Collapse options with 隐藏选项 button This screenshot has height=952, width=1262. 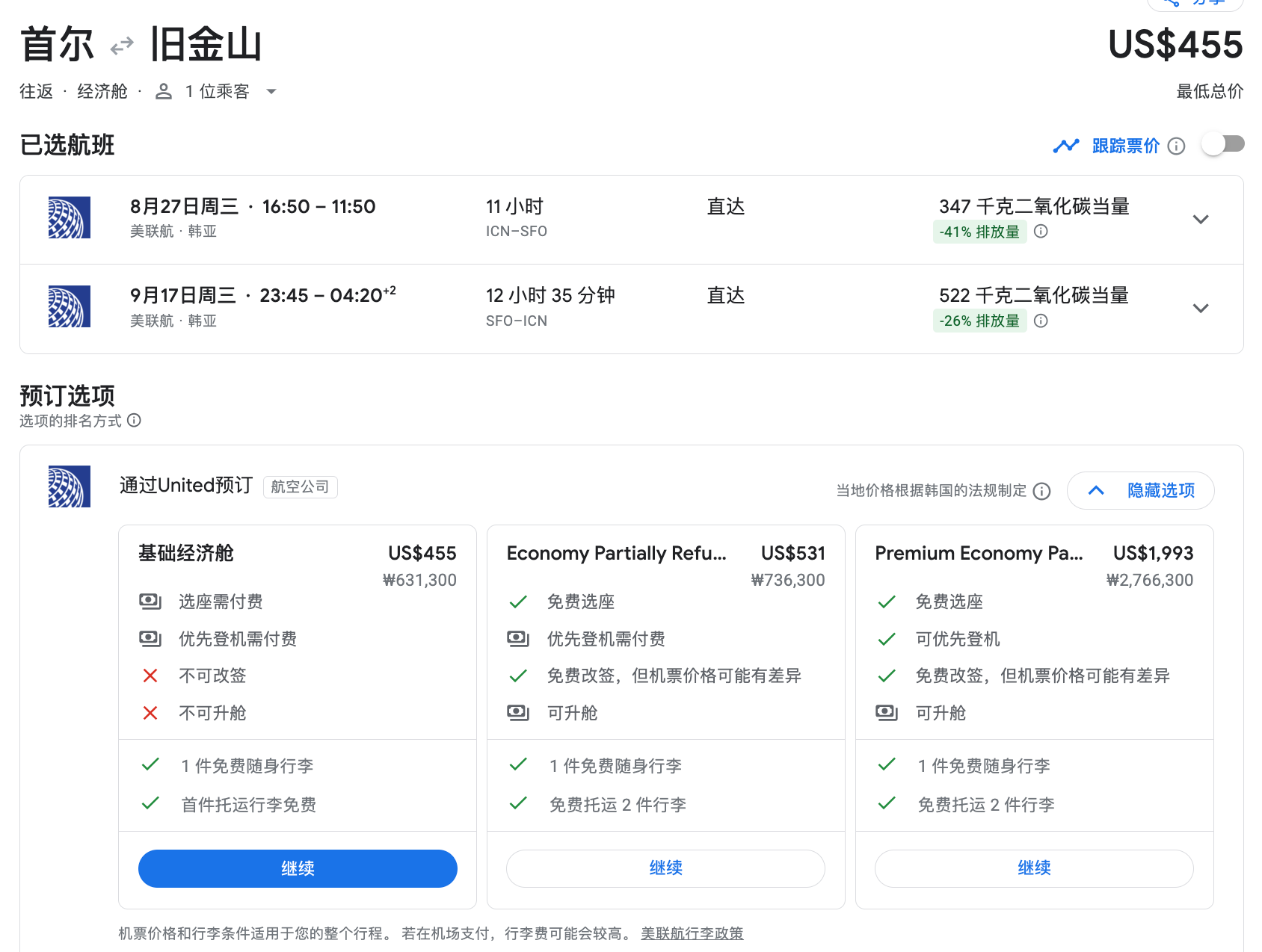1140,490
